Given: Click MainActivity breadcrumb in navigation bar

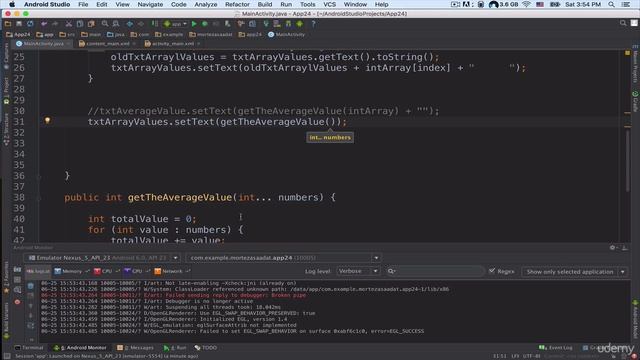Looking at the screenshot, I should pos(286,35).
